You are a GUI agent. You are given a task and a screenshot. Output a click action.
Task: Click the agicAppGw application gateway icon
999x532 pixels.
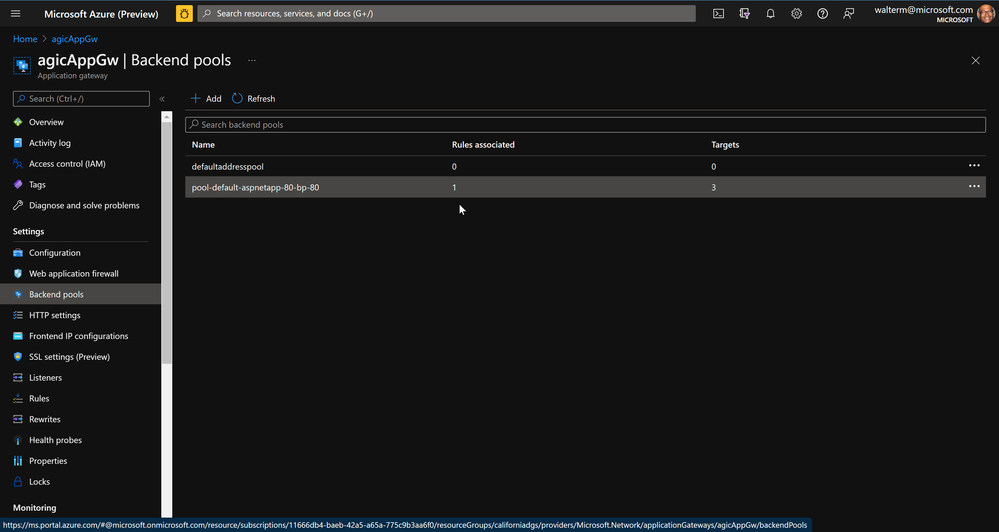tap(22, 66)
